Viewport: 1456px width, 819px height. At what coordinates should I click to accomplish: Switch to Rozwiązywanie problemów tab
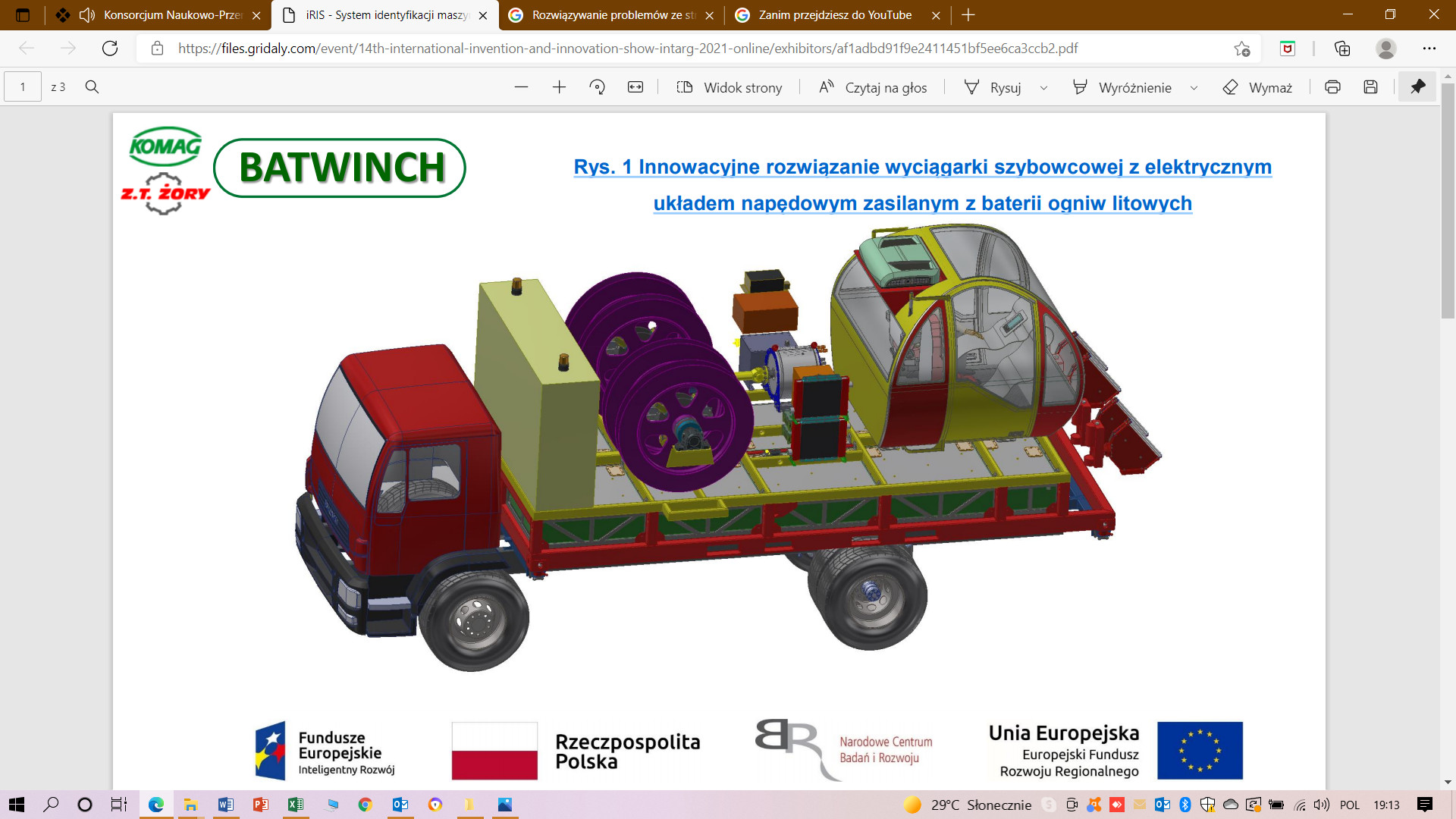click(613, 15)
